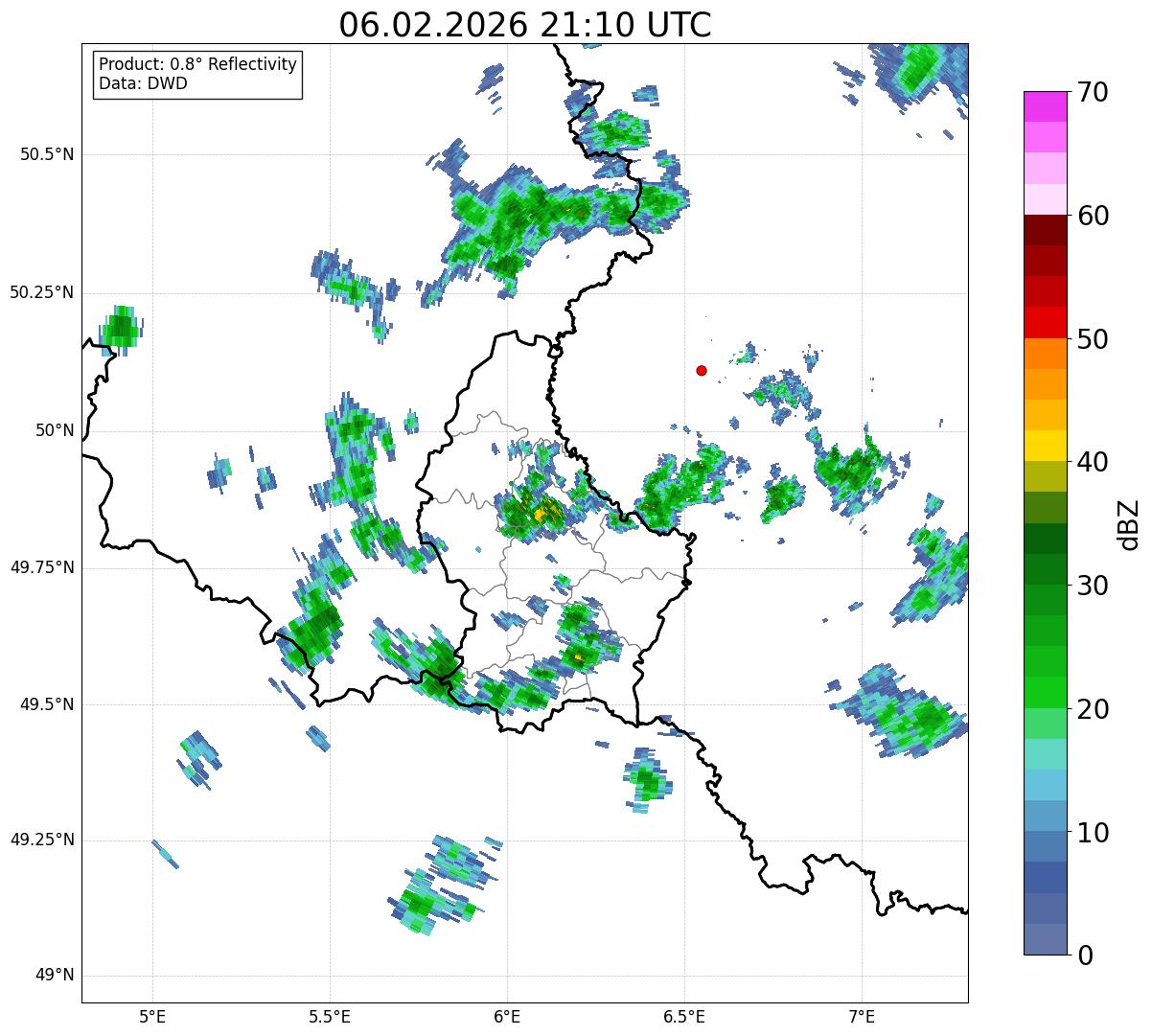Viewport: 1152px width, 1036px height.
Task: Click the colorbar value 40
Action: pos(1093,462)
